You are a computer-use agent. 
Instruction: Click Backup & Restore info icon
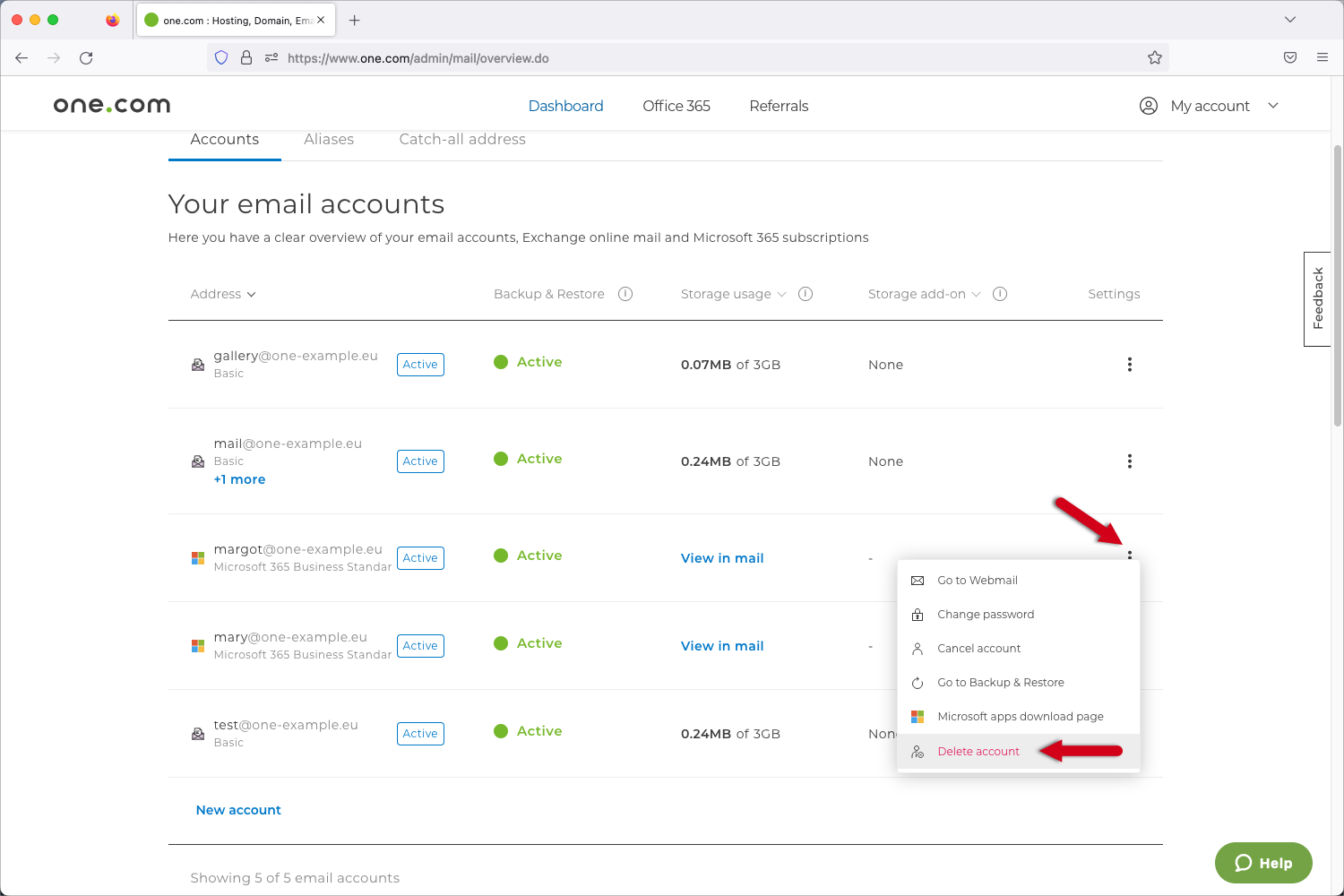pos(625,294)
